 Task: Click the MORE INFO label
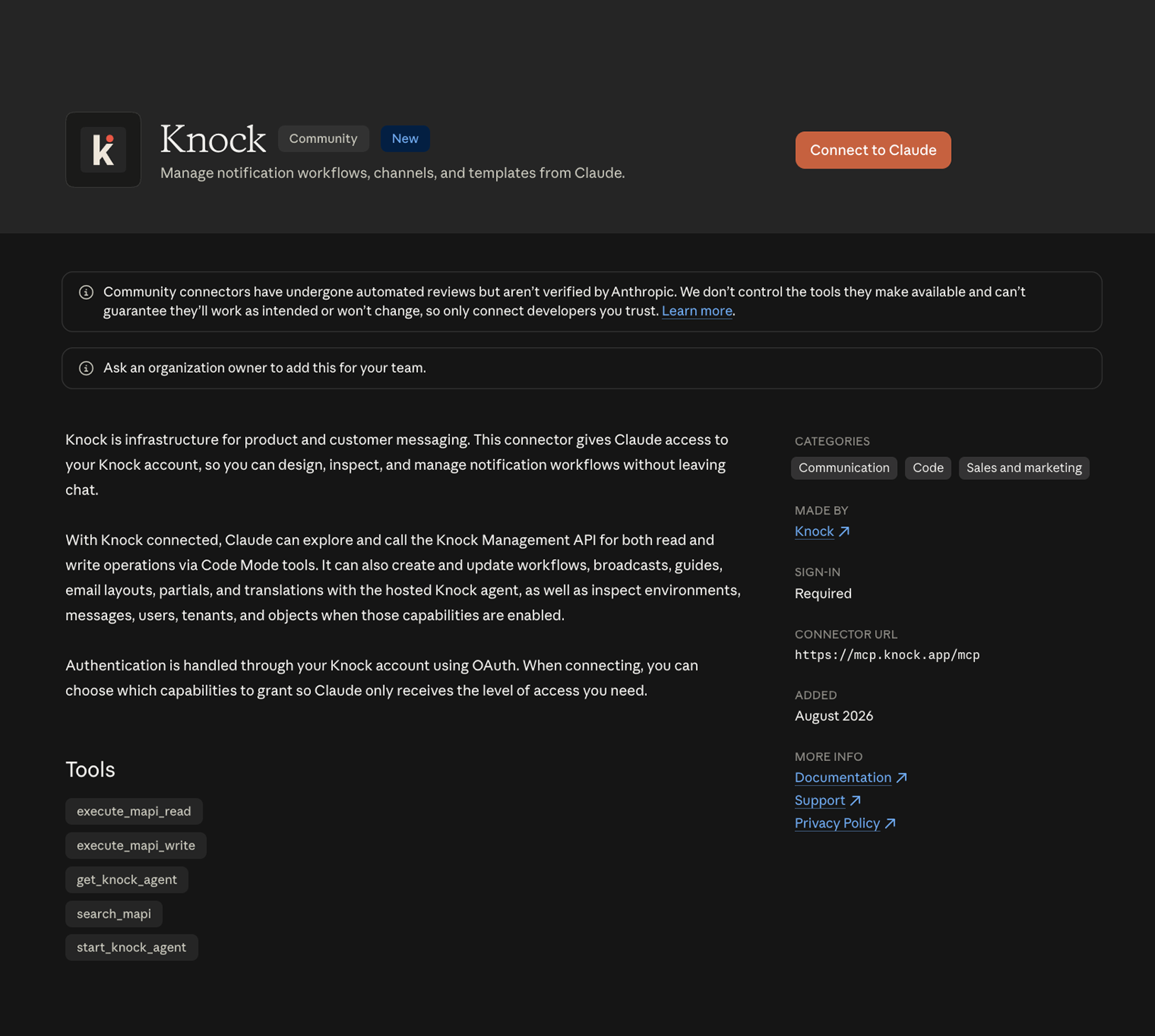pyautogui.click(x=828, y=757)
